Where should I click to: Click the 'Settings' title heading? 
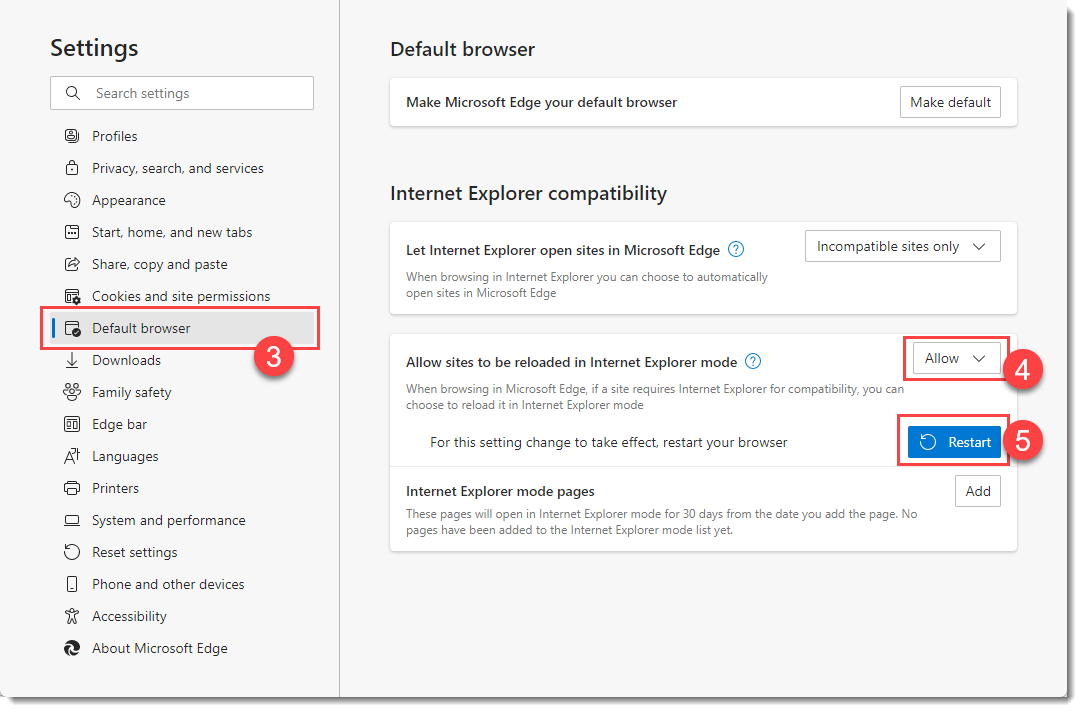point(95,48)
